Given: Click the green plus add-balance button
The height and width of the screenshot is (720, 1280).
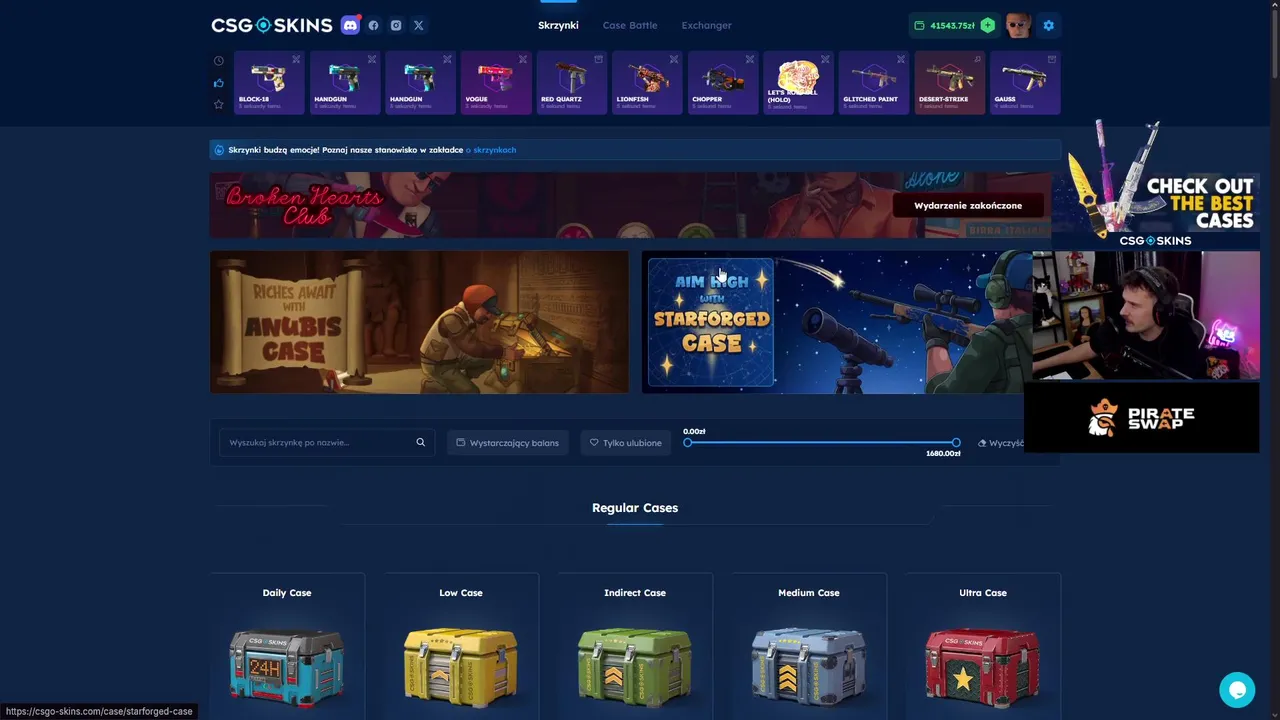Looking at the screenshot, I should click(x=988, y=25).
